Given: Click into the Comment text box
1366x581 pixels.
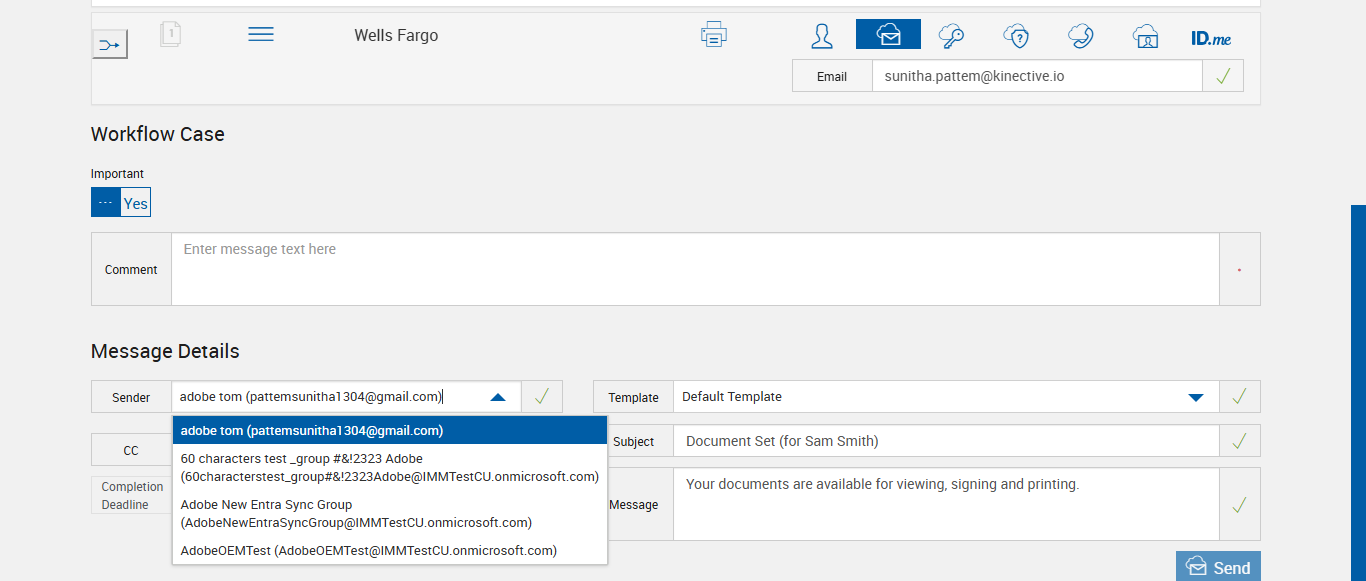Looking at the screenshot, I should 695,269.
